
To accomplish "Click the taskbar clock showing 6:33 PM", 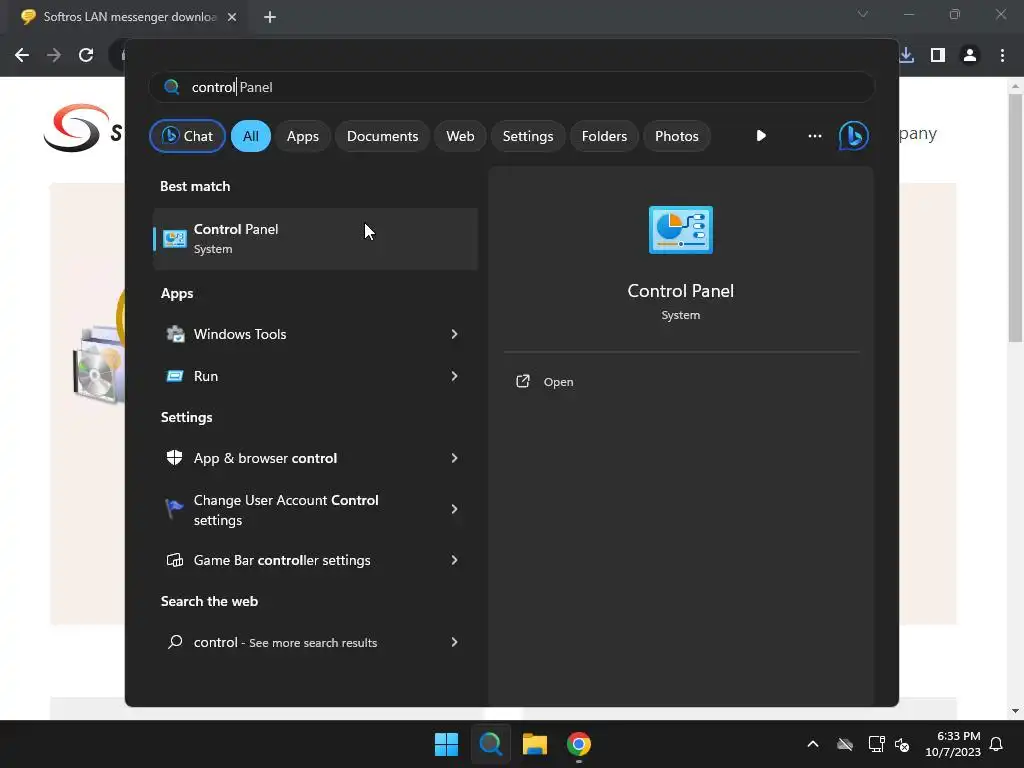I will (953, 744).
